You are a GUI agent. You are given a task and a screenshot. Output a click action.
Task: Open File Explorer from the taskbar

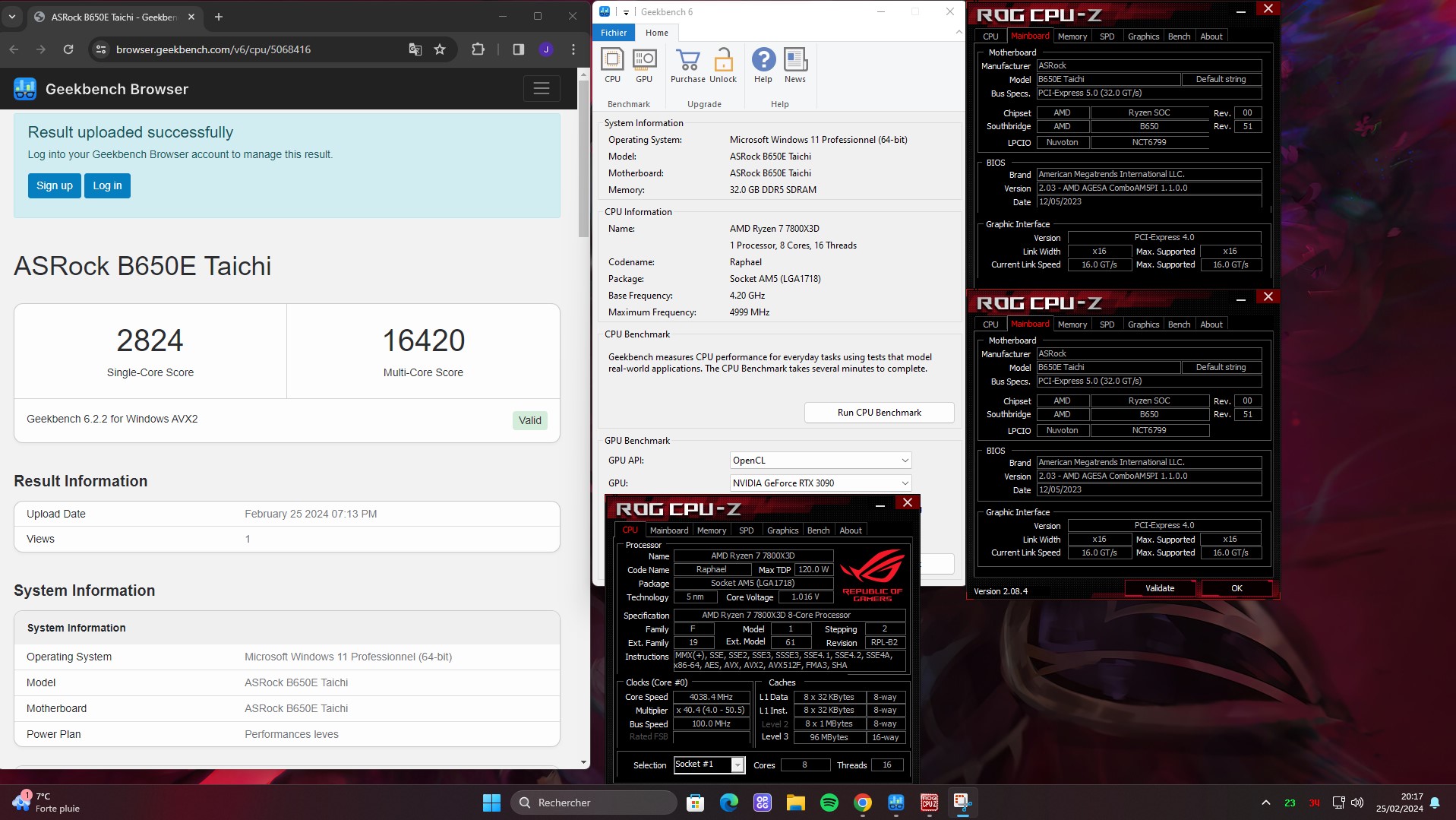pyautogui.click(x=795, y=803)
